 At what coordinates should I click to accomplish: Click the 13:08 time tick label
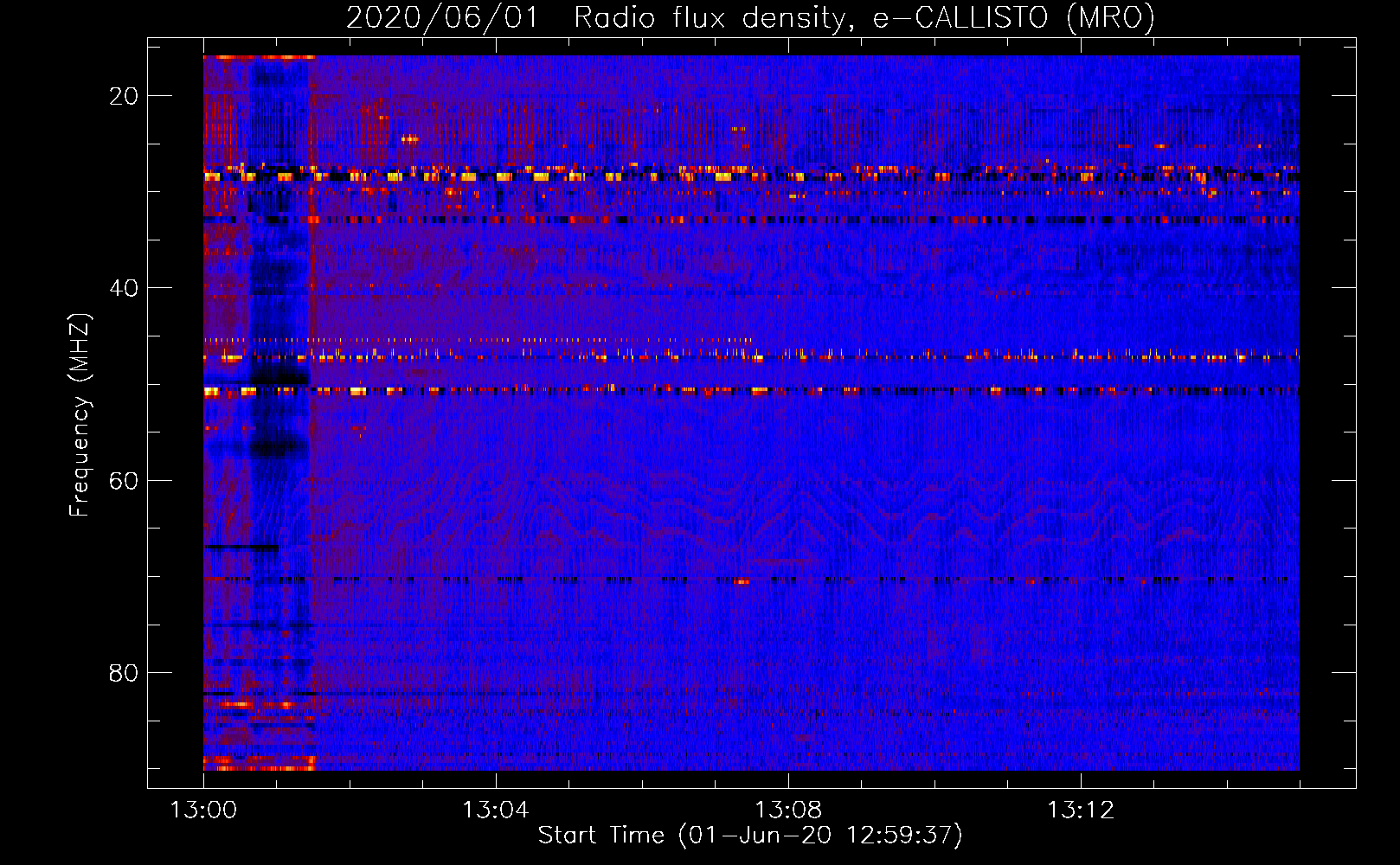pyautogui.click(x=787, y=811)
